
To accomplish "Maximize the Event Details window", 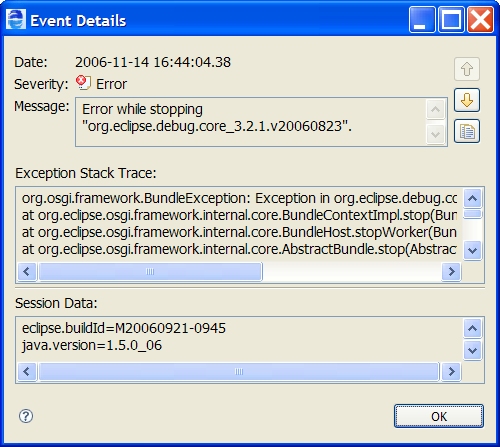I will tap(451, 20).
